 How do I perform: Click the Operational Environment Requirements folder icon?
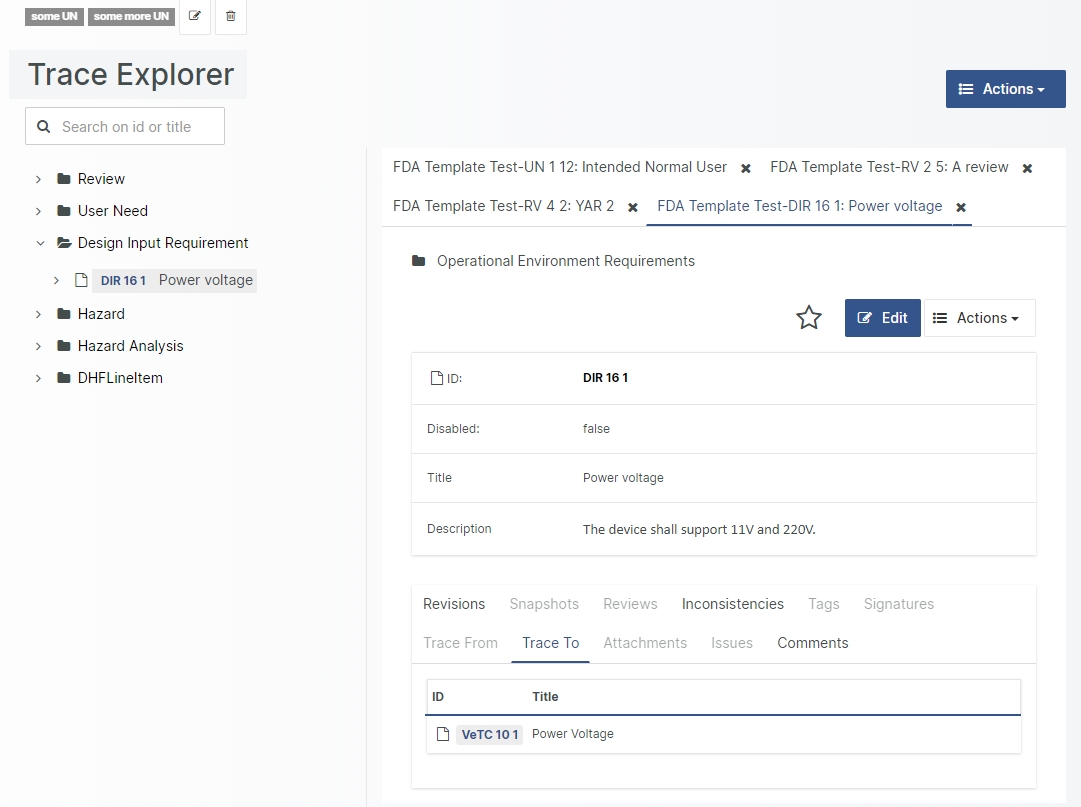(x=419, y=261)
